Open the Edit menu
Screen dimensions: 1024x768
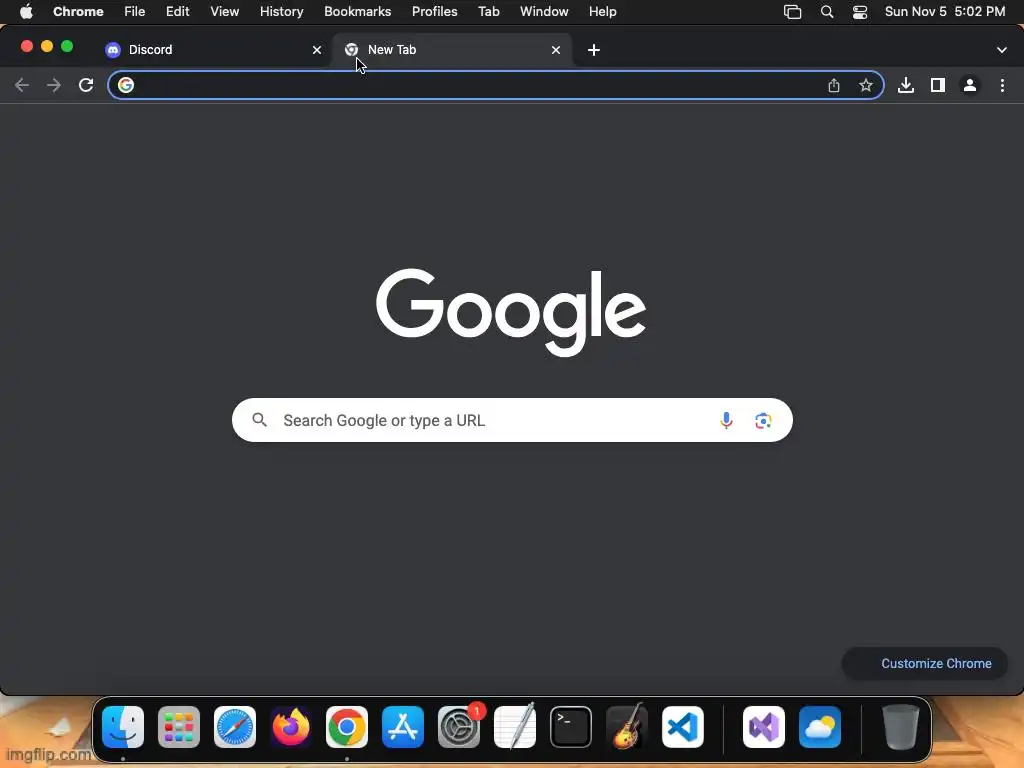pyautogui.click(x=177, y=11)
